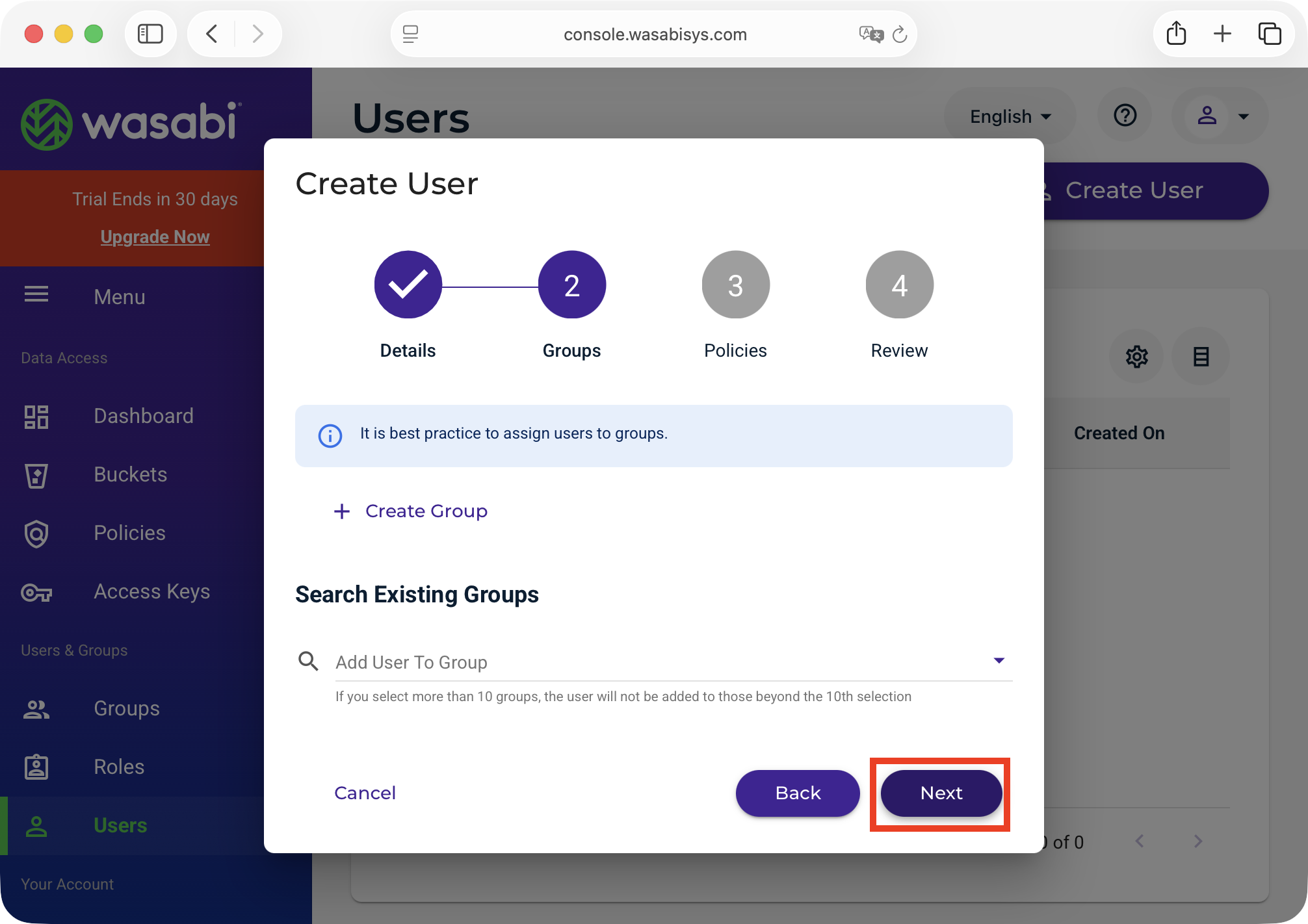Open help via question mark icon
This screenshot has height=924, width=1308.
click(1125, 116)
